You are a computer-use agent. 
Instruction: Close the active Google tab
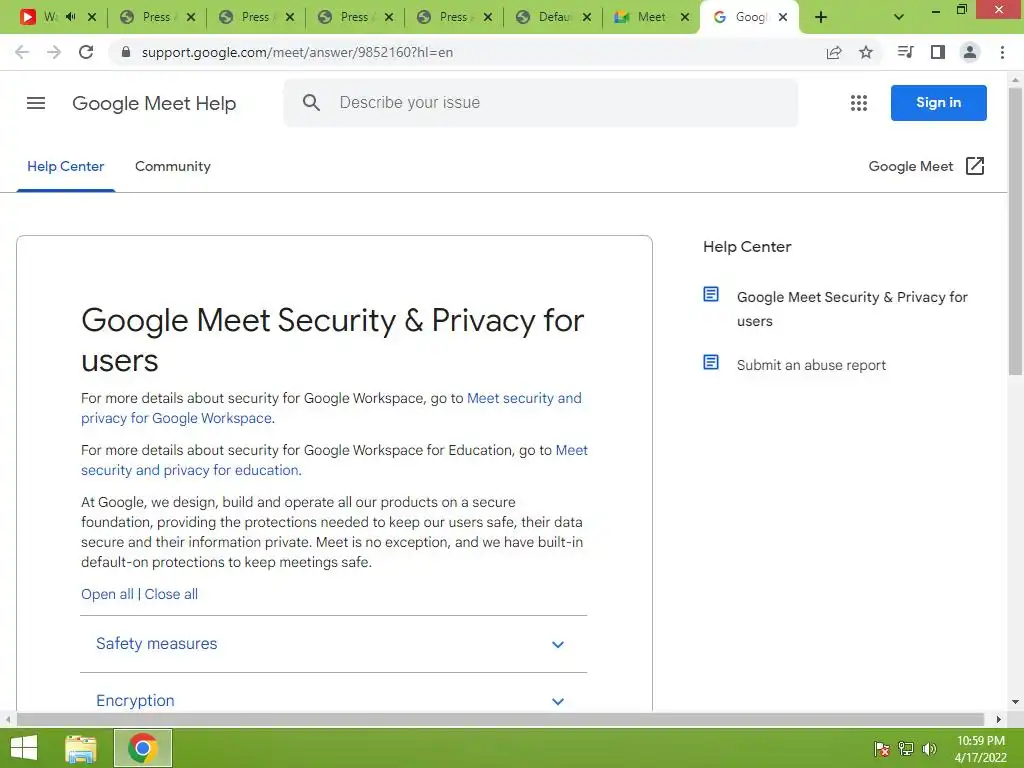[x=783, y=17]
